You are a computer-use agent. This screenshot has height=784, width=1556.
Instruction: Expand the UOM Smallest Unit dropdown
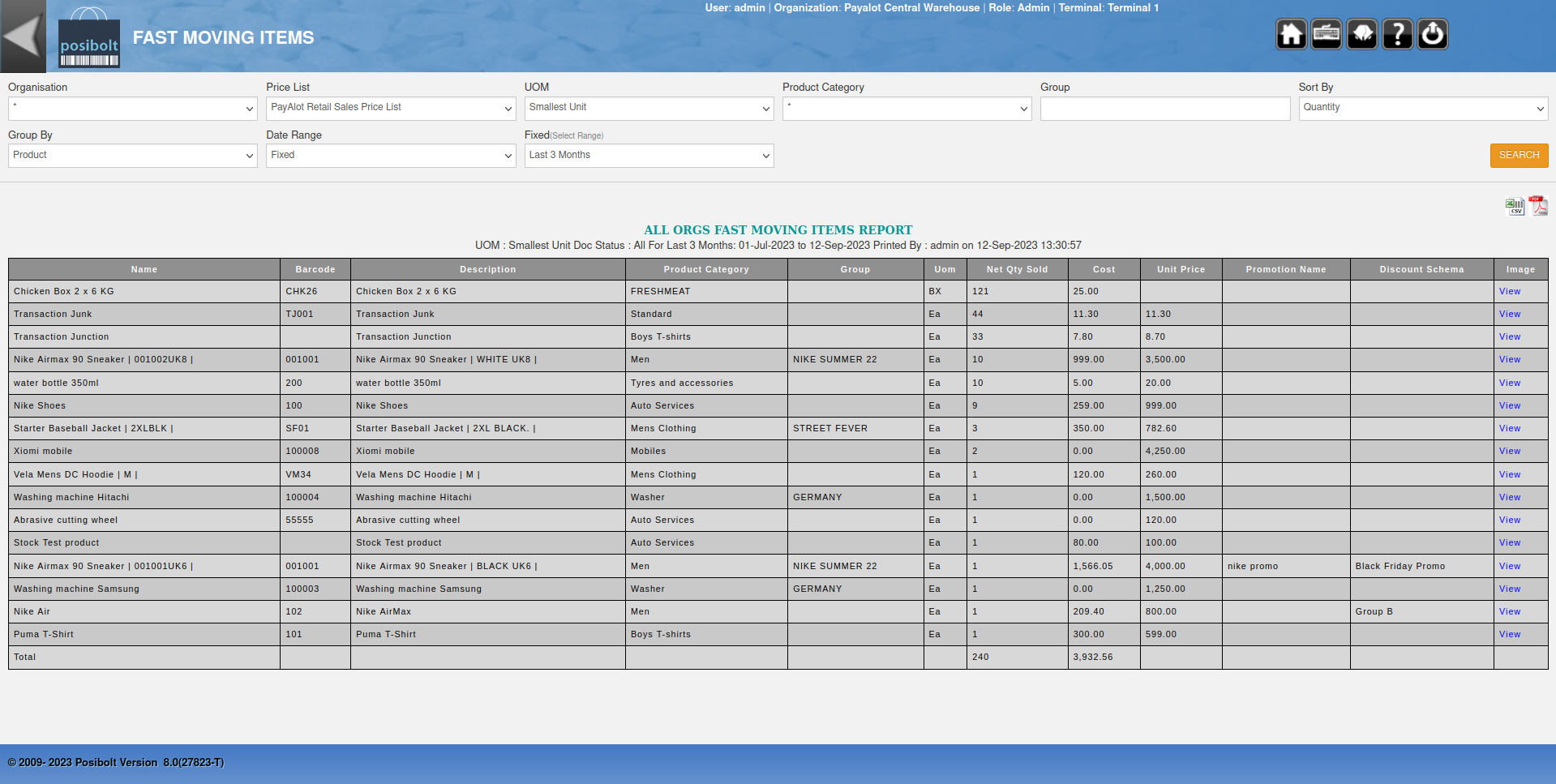click(649, 109)
